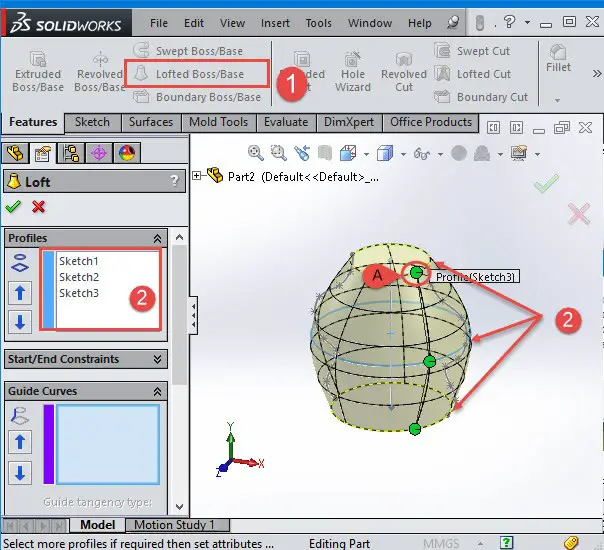Image resolution: width=604 pixels, height=550 pixels.
Task: Click the PropertyManager scrollbar down arrow
Action: tap(180, 507)
